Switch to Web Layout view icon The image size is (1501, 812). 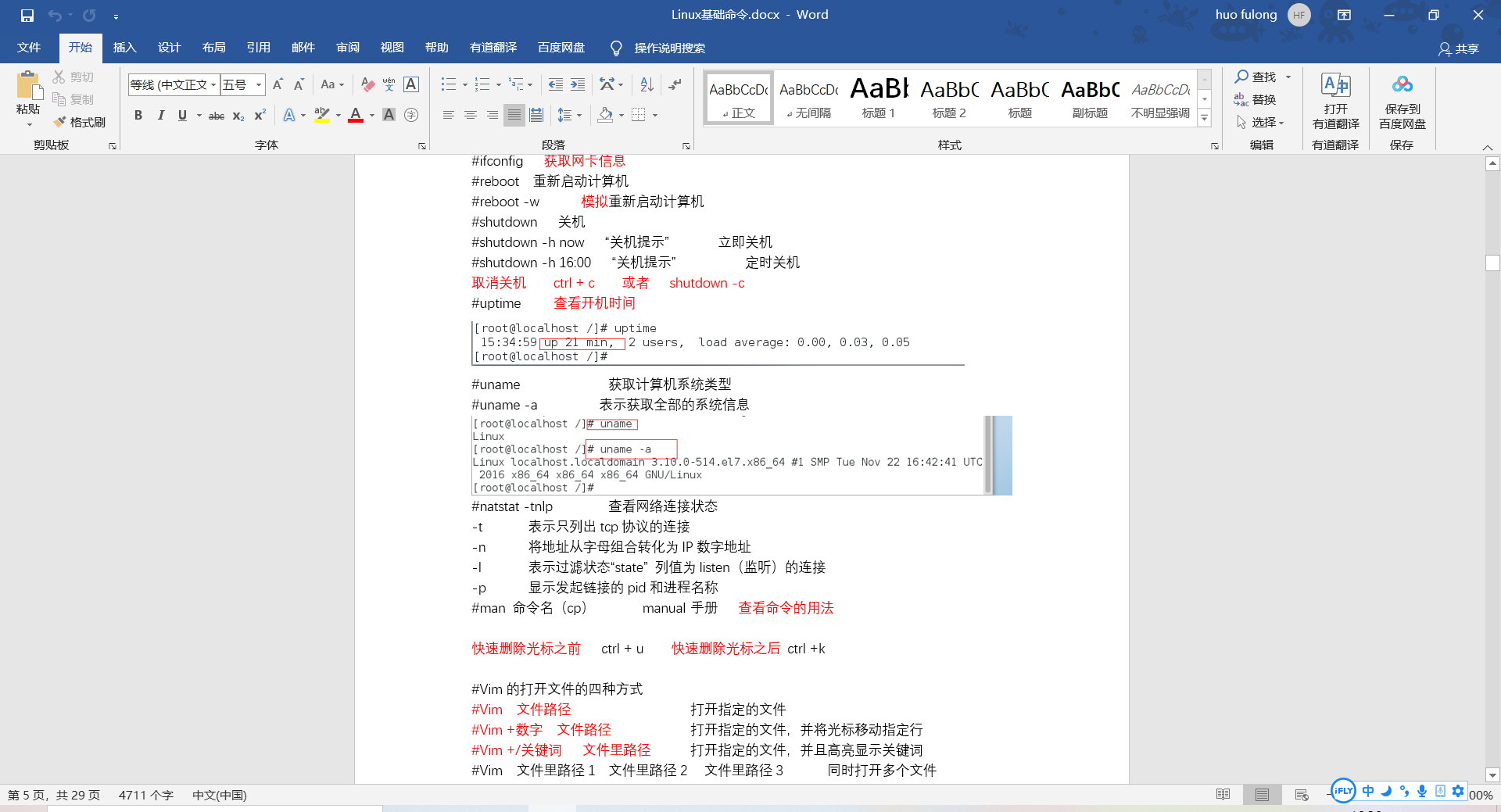(x=1302, y=795)
